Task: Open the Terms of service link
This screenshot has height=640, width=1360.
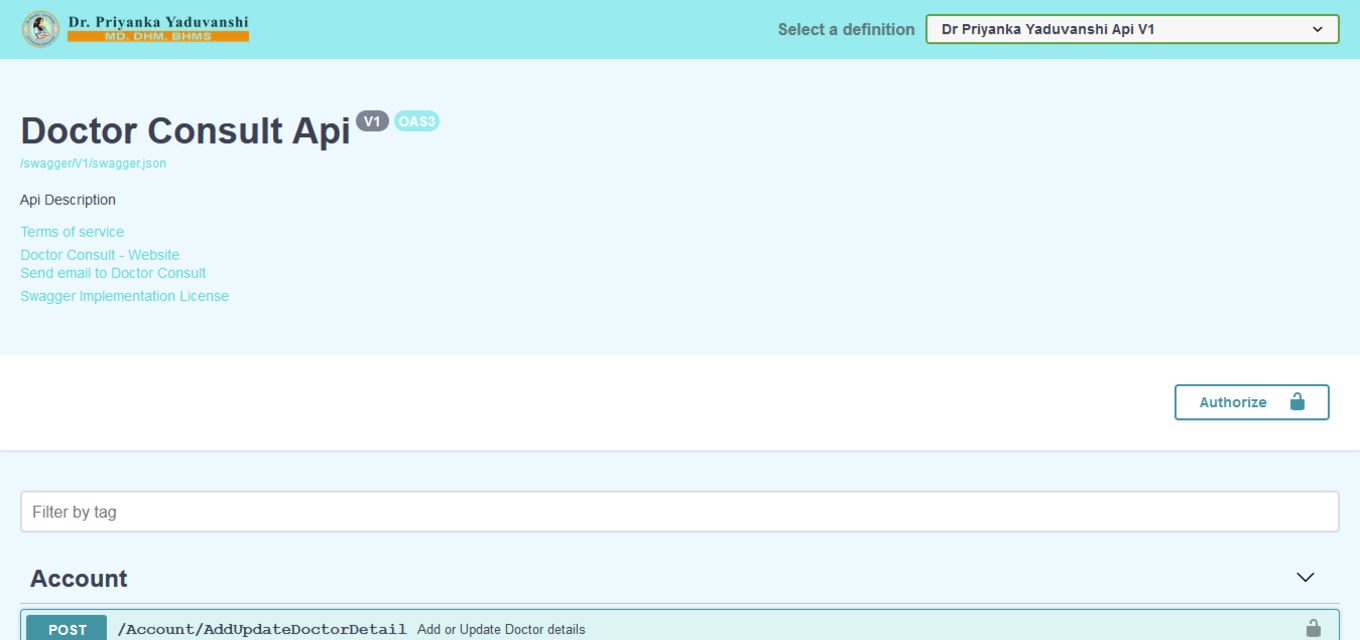Action: (72, 232)
